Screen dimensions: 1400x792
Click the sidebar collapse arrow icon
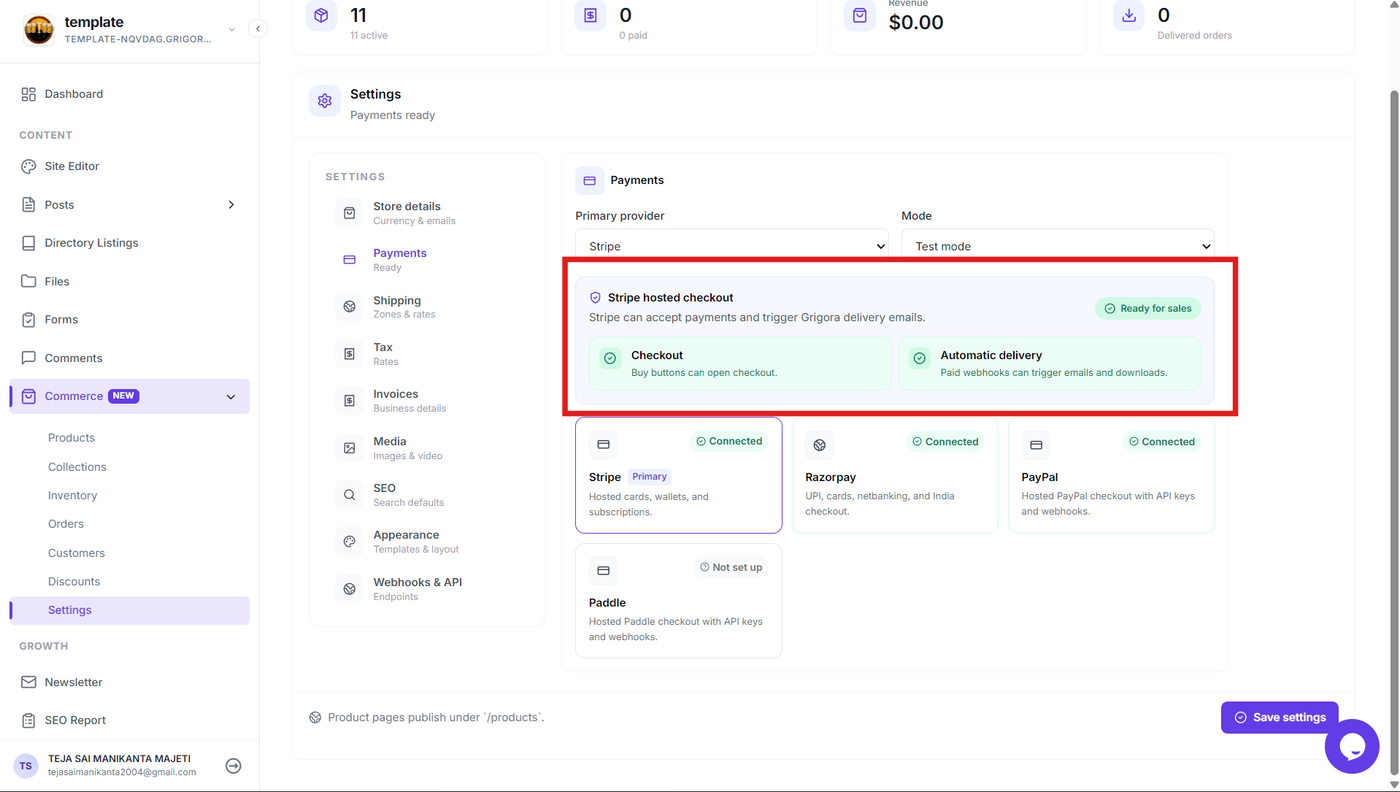258,29
